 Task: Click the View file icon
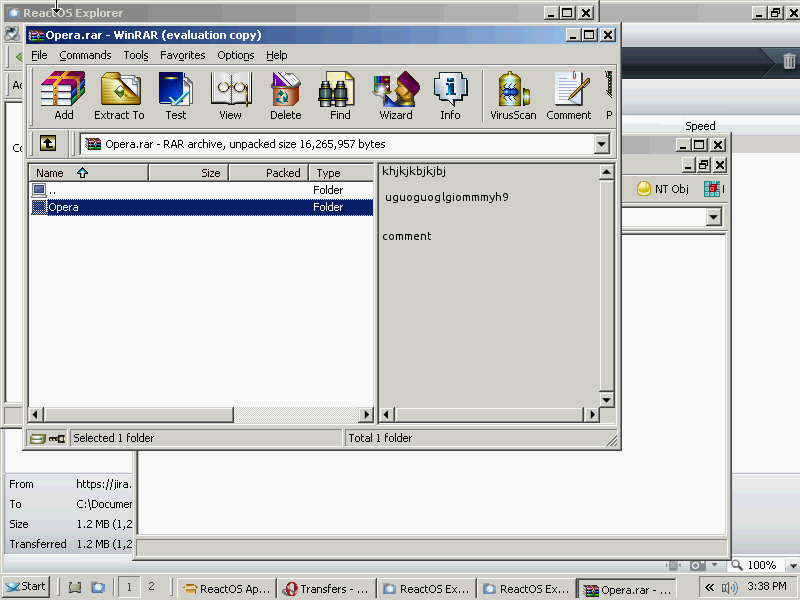[x=231, y=95]
